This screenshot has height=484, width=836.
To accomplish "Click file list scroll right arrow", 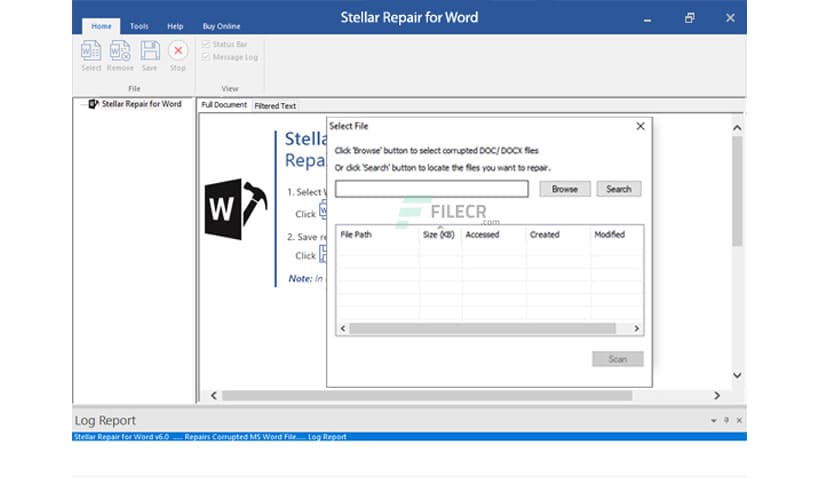I will coord(636,328).
